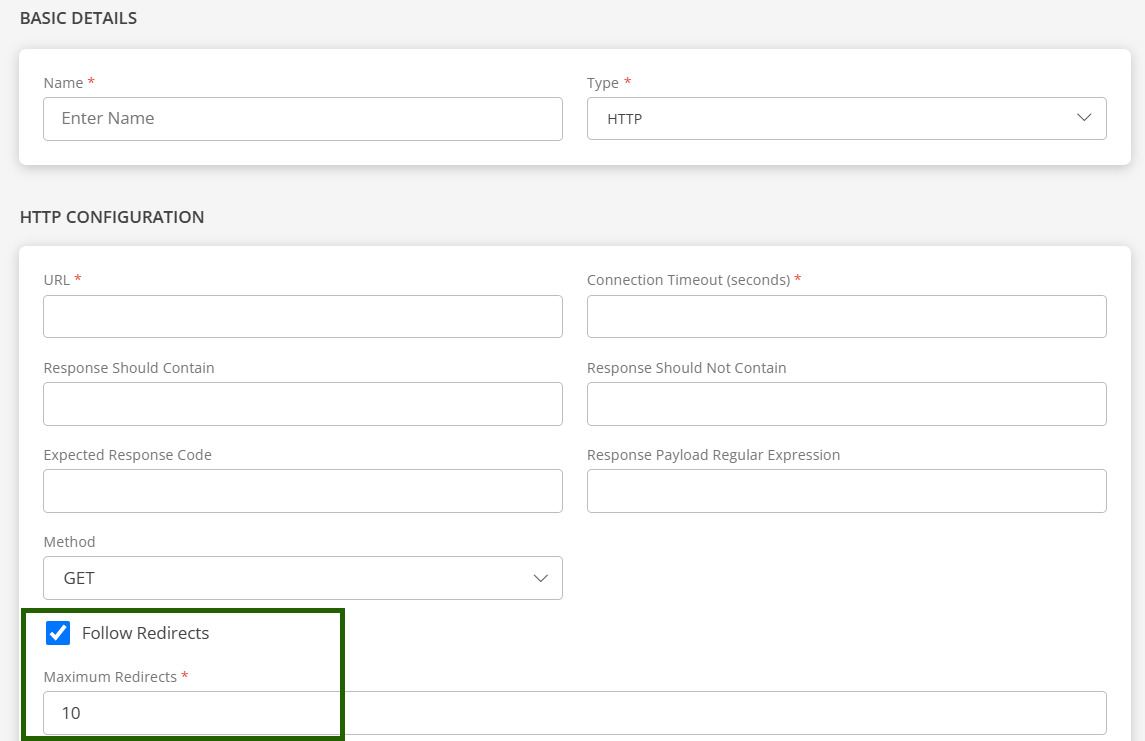This screenshot has width=1145, height=741.
Task: Click the Name text field
Action: point(302,118)
